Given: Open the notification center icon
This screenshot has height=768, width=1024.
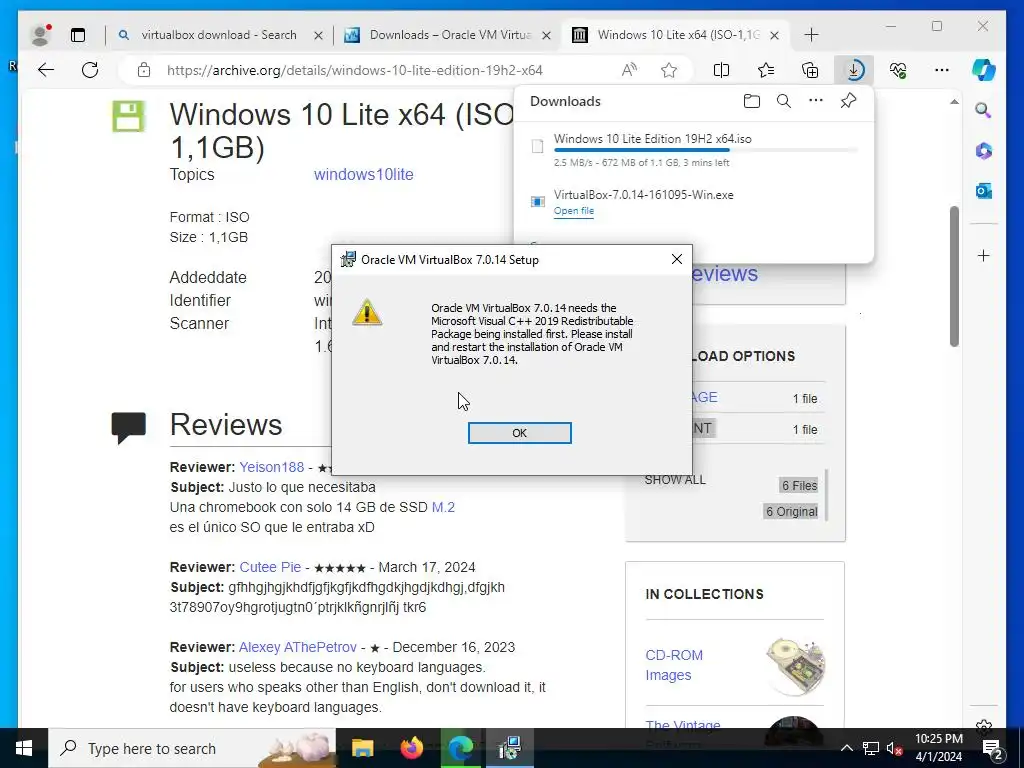Looking at the screenshot, I should pos(993,748).
